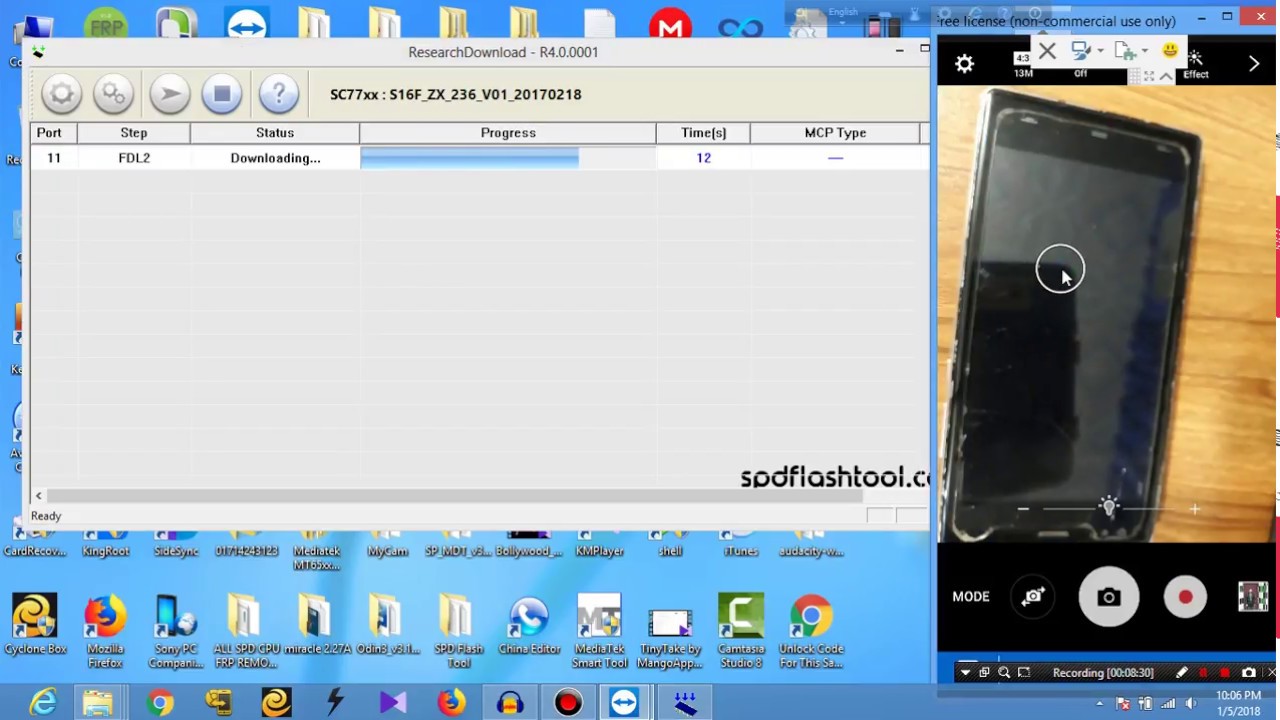Image resolution: width=1280 pixels, height=720 pixels.
Task: Open the MediaTek Smart Tool desktop shortcut
Action: coord(599,631)
